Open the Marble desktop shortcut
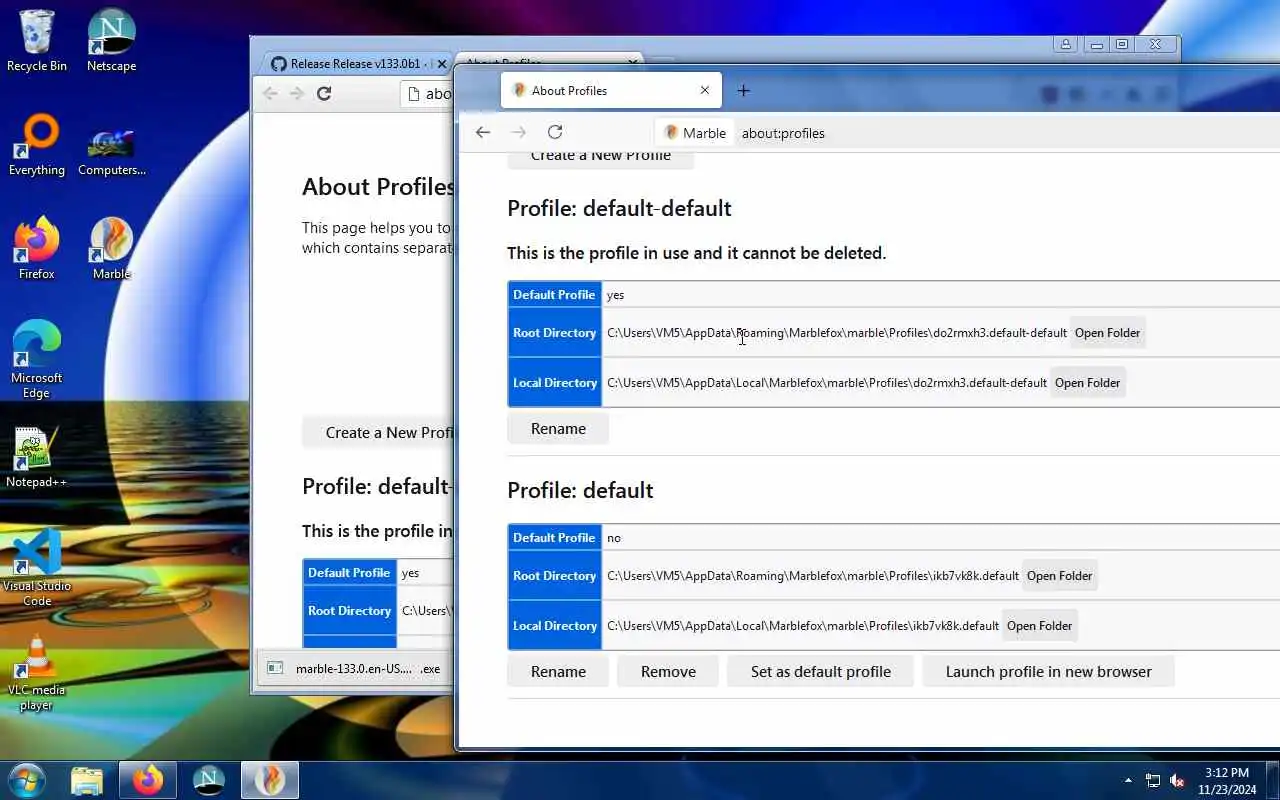Viewport: 1280px width, 800px height. click(111, 249)
